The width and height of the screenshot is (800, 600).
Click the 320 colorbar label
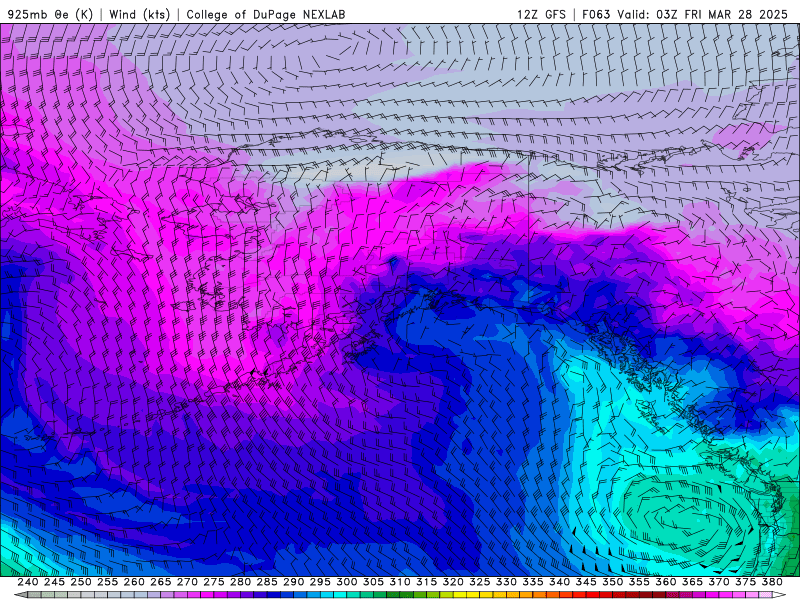pos(453,582)
